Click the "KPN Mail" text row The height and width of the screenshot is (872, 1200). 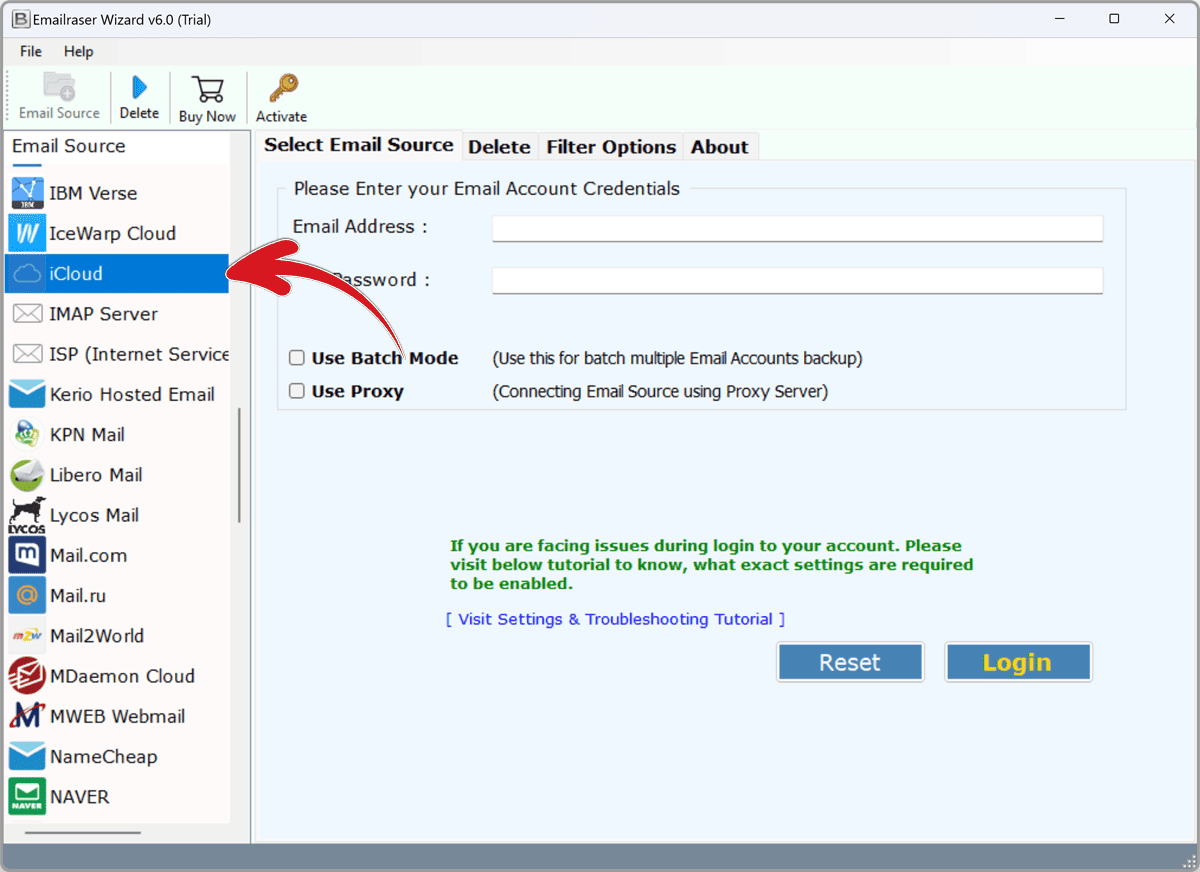pos(87,434)
